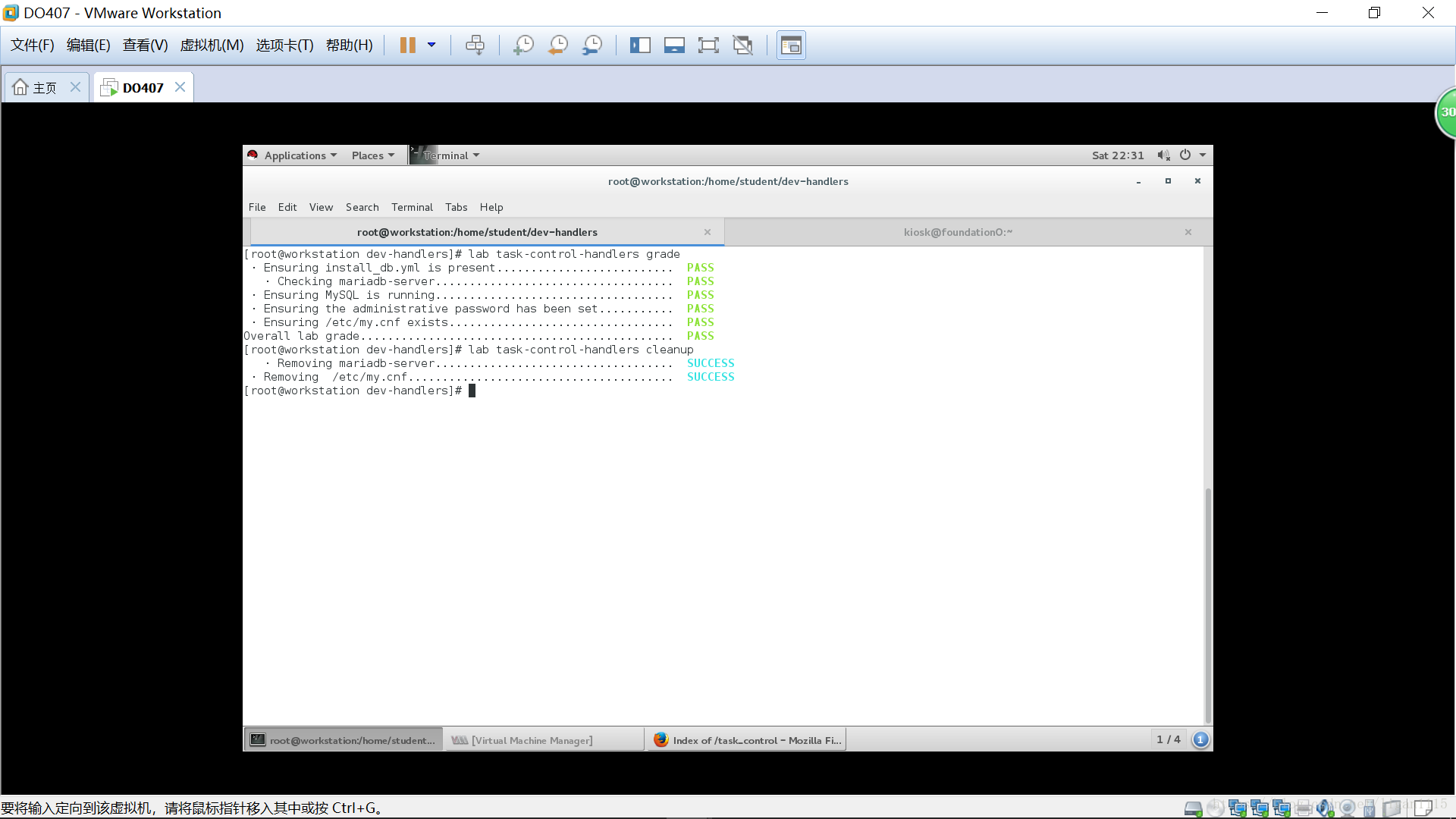Click the volume speaker icon in GNOME bar
The height and width of the screenshot is (819, 1456).
(x=1163, y=155)
